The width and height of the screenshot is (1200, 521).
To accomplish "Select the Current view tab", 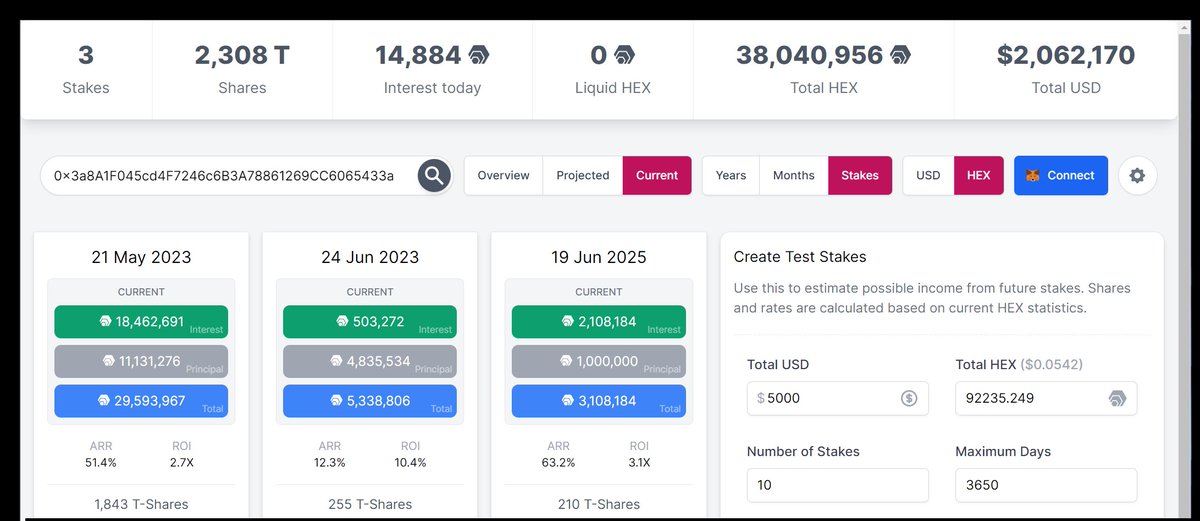I will pyautogui.click(x=657, y=175).
